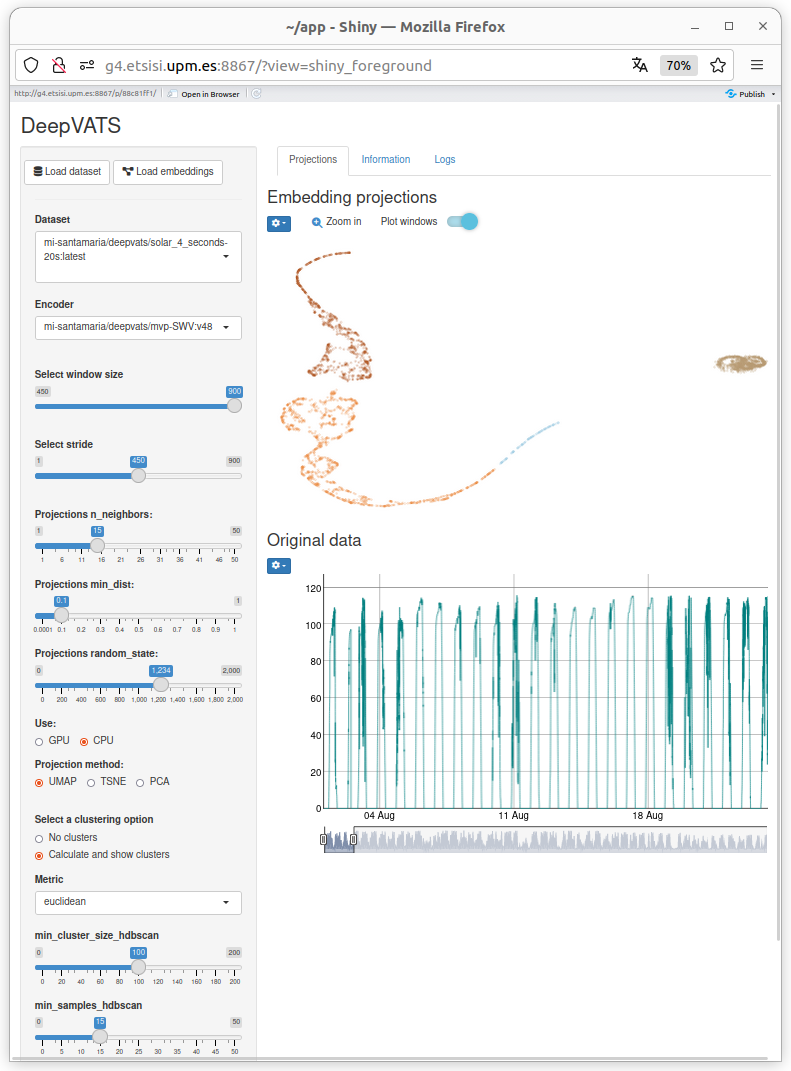This screenshot has width=791, height=1071.
Task: Click the DeepVATS title text
Action: (x=71, y=126)
